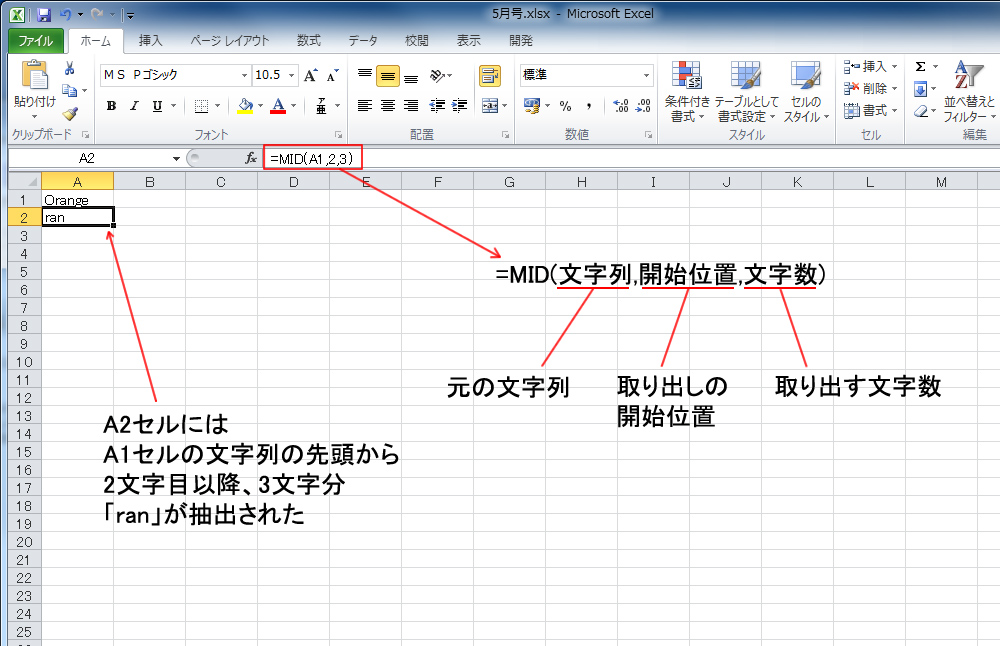Select cell A1 containing Orange
Viewport: 1000px width, 646px height.
tap(77, 199)
